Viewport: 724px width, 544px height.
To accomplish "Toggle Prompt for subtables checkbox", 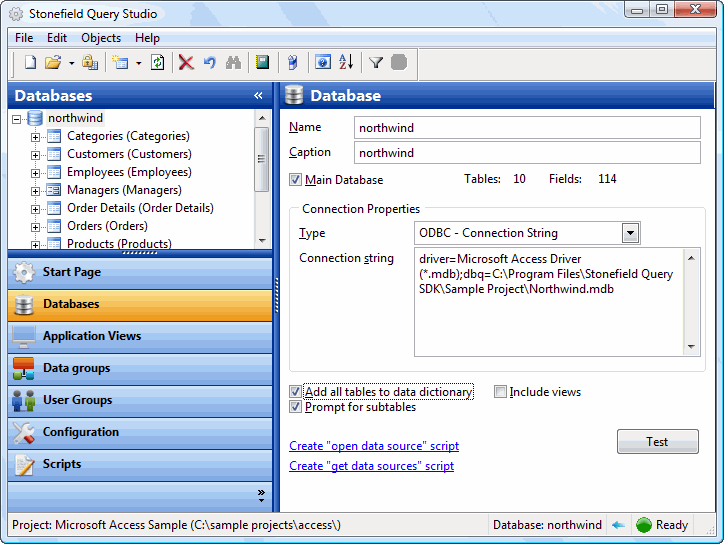I will pyautogui.click(x=295, y=407).
